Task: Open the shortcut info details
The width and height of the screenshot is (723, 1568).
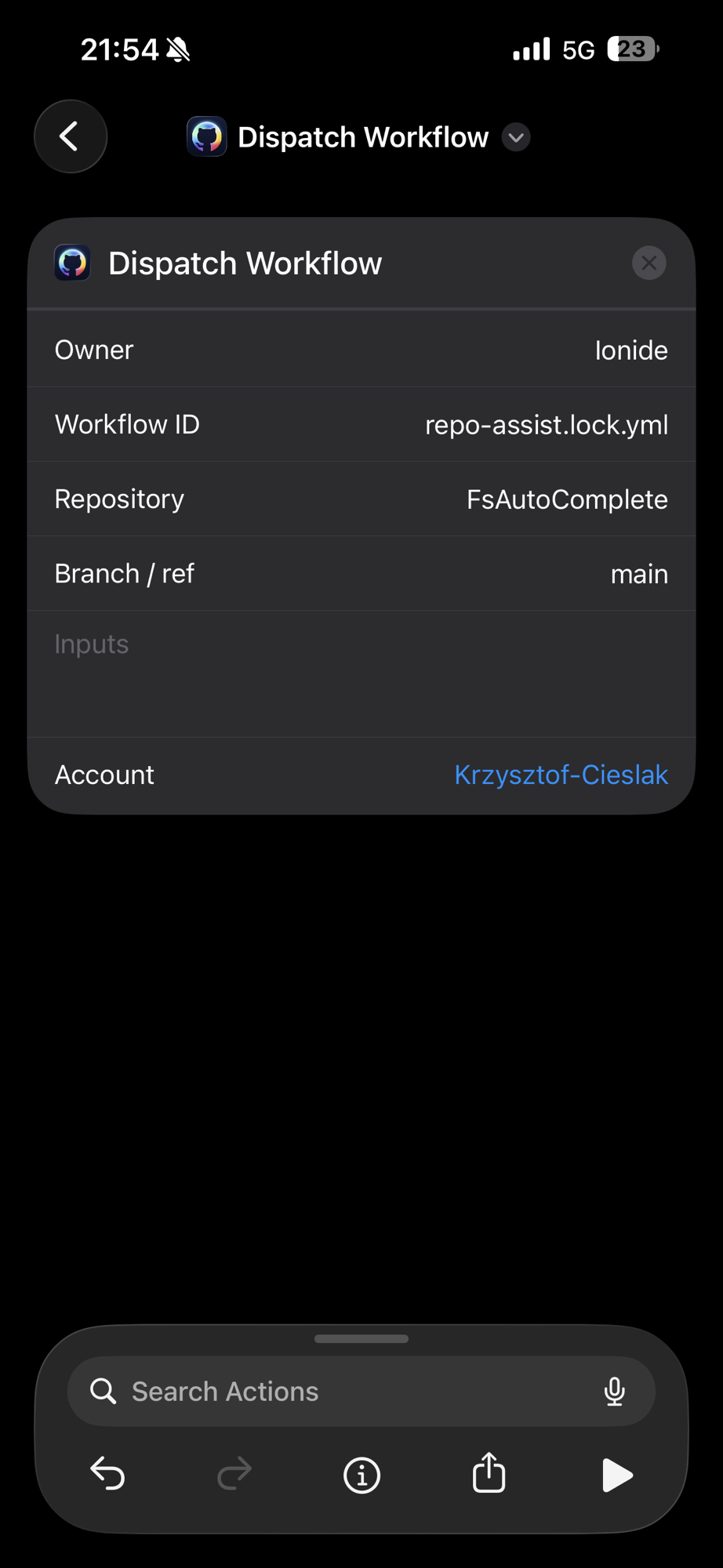Action: (x=361, y=1475)
